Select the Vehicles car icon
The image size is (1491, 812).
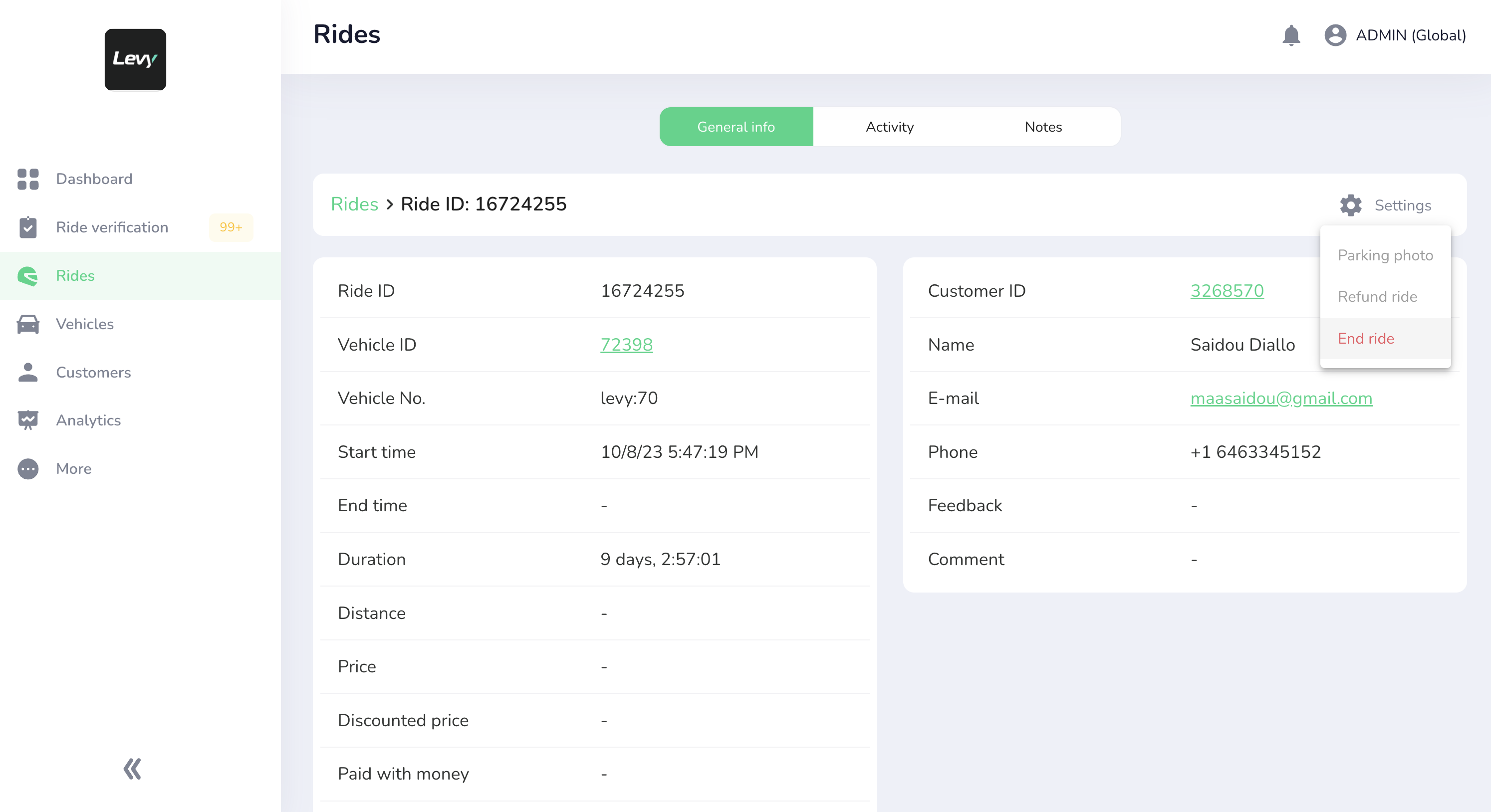tap(28, 324)
